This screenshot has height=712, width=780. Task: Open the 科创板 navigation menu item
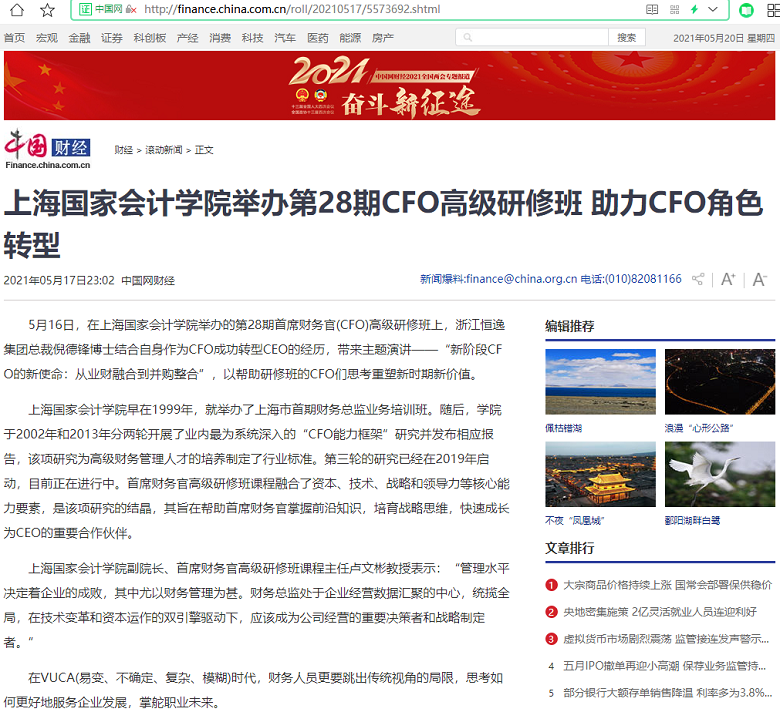[149, 38]
